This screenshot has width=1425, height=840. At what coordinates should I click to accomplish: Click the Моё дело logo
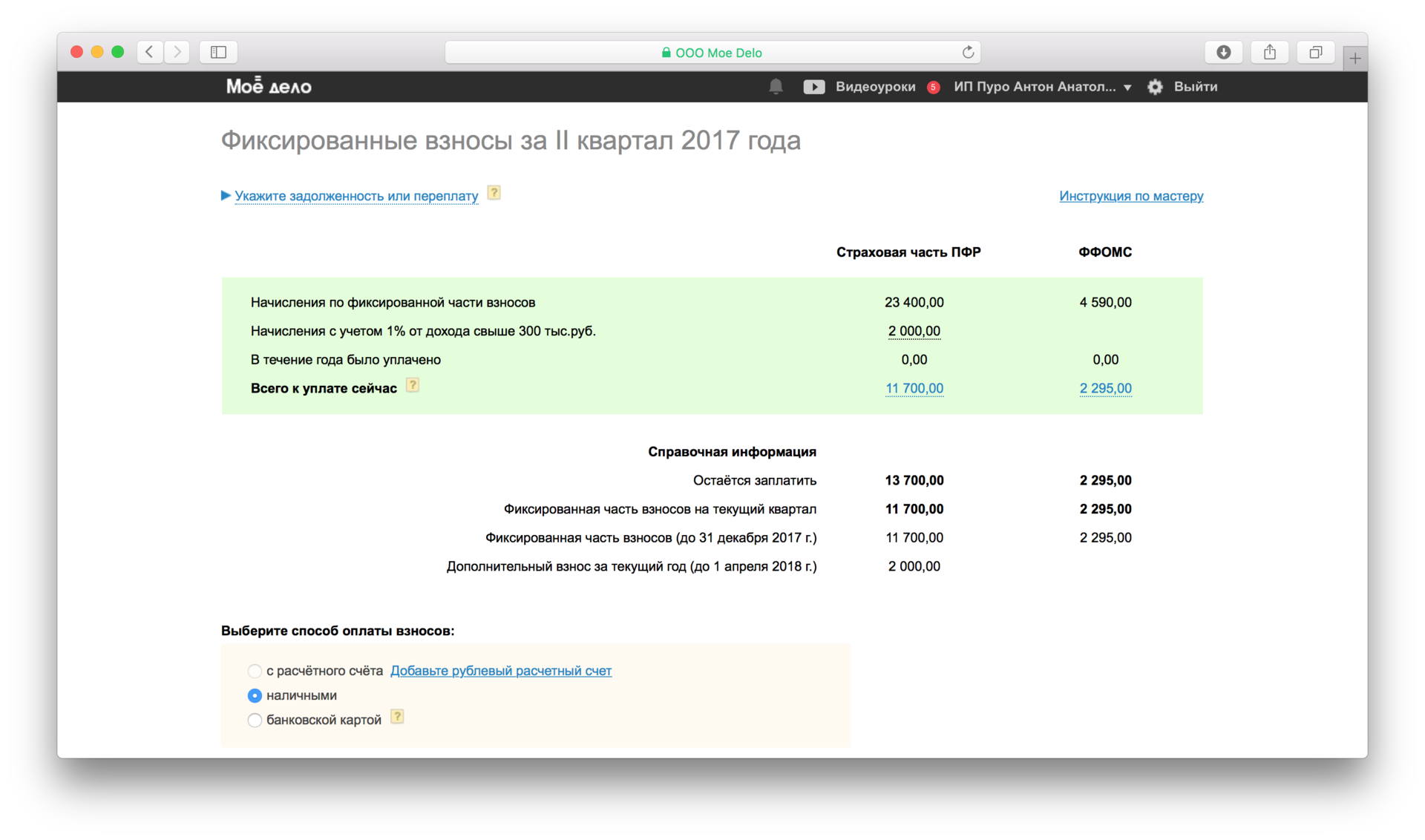(x=268, y=85)
